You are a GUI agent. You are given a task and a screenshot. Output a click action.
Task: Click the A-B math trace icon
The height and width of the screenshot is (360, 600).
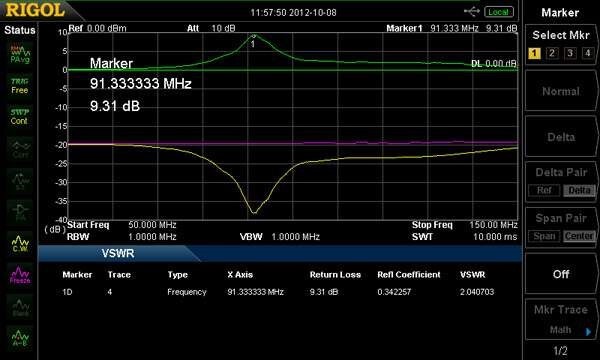click(x=20, y=338)
